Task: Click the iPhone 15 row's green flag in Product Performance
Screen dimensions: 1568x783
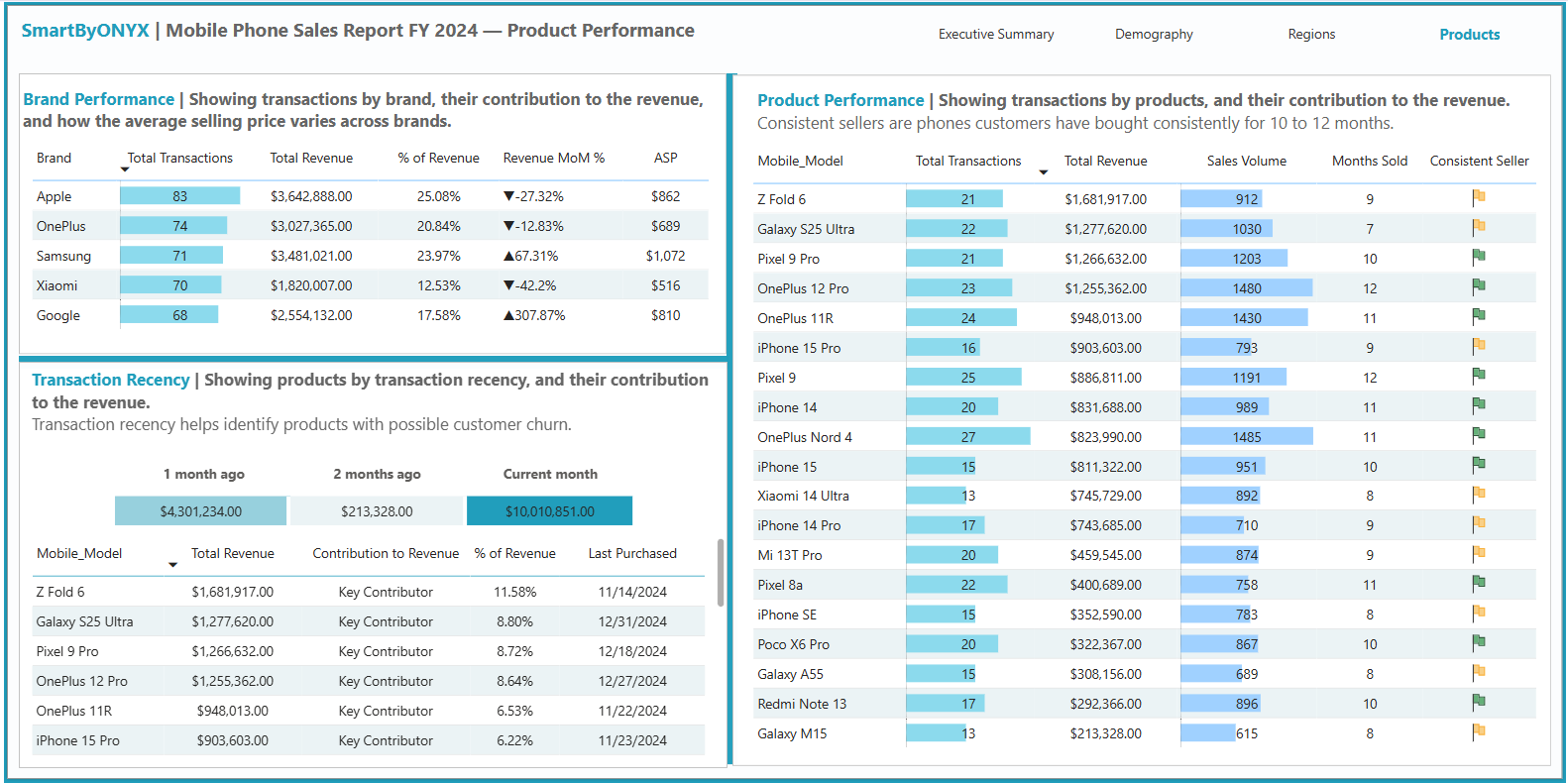Action: 1479,465
